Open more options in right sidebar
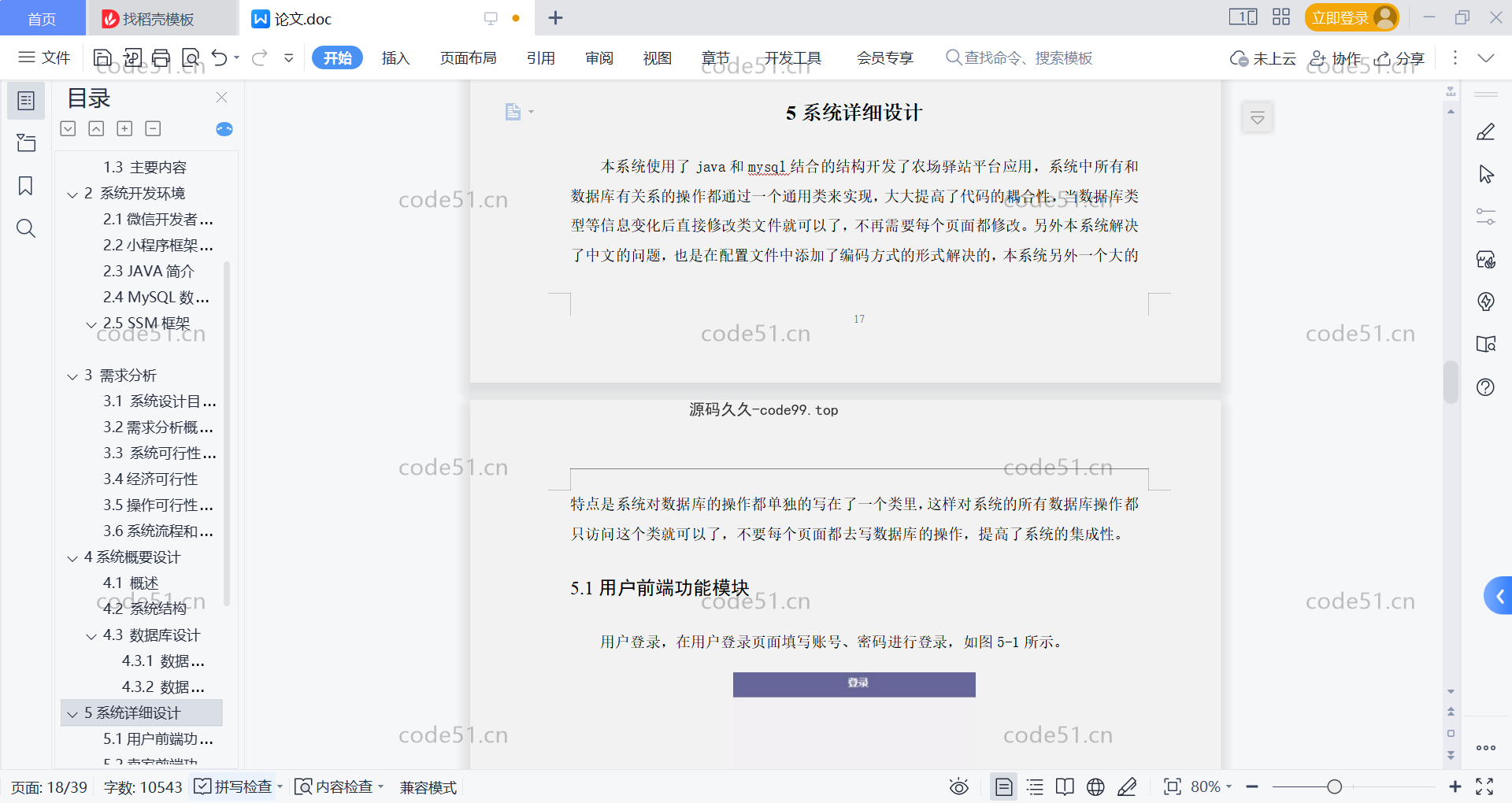 coord(1486,748)
